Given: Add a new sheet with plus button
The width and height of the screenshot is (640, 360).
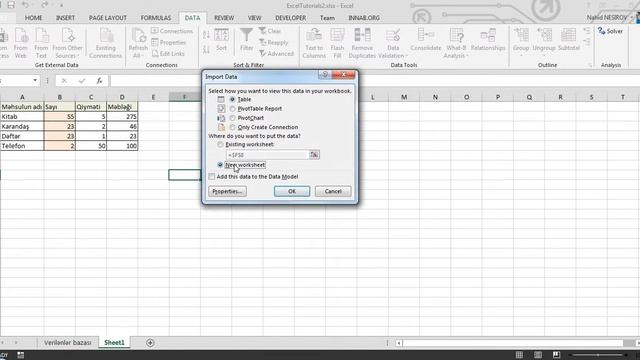Looking at the screenshot, I should click(150, 342).
